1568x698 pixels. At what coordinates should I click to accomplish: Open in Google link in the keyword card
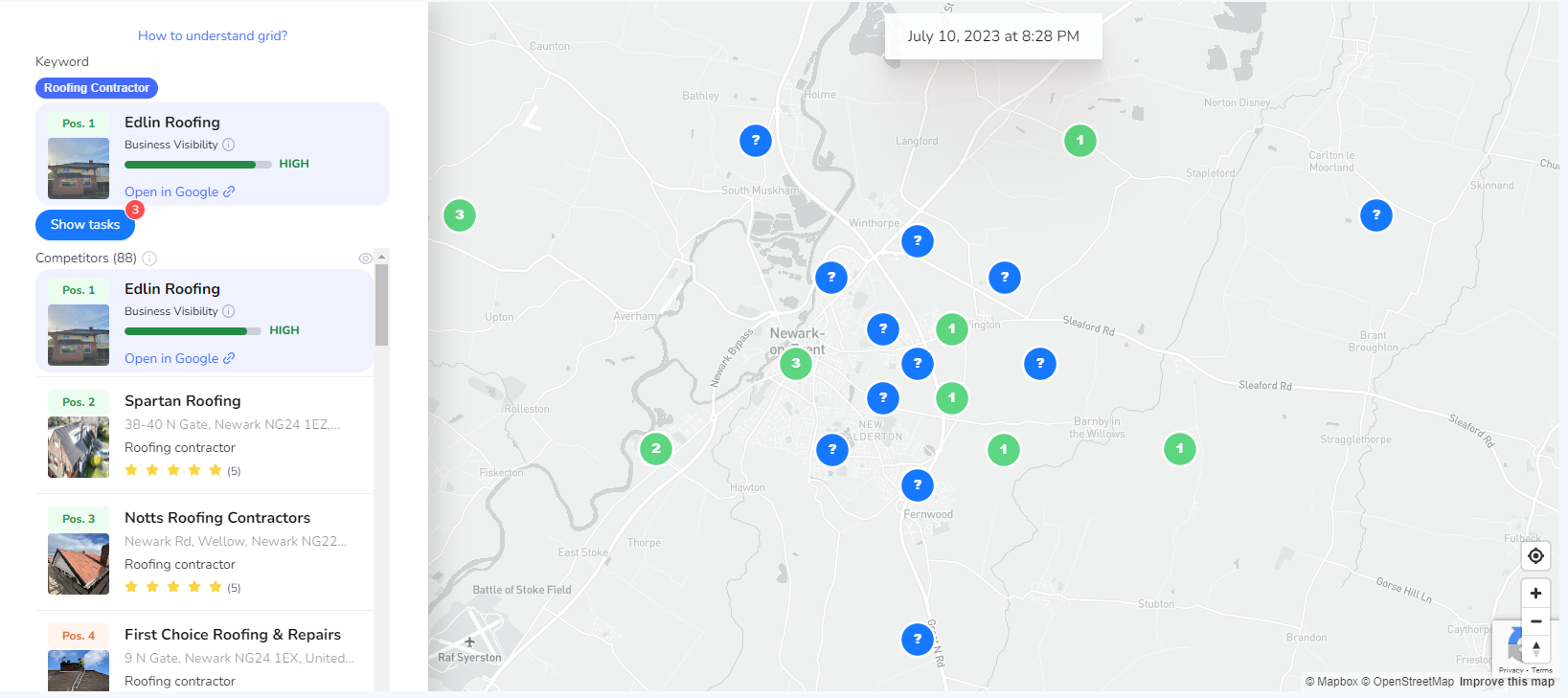click(x=180, y=191)
